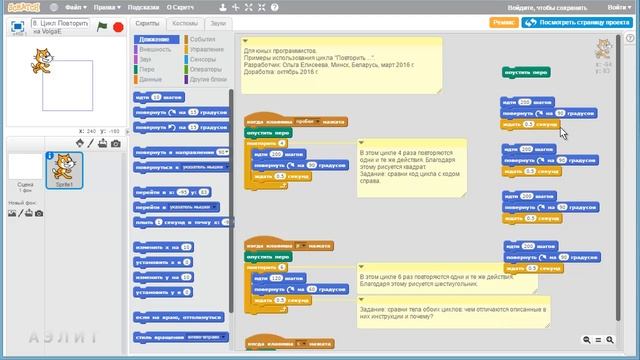Click Посмотреть страницу проекта button
The height and width of the screenshot is (360, 640).
[x=577, y=22]
